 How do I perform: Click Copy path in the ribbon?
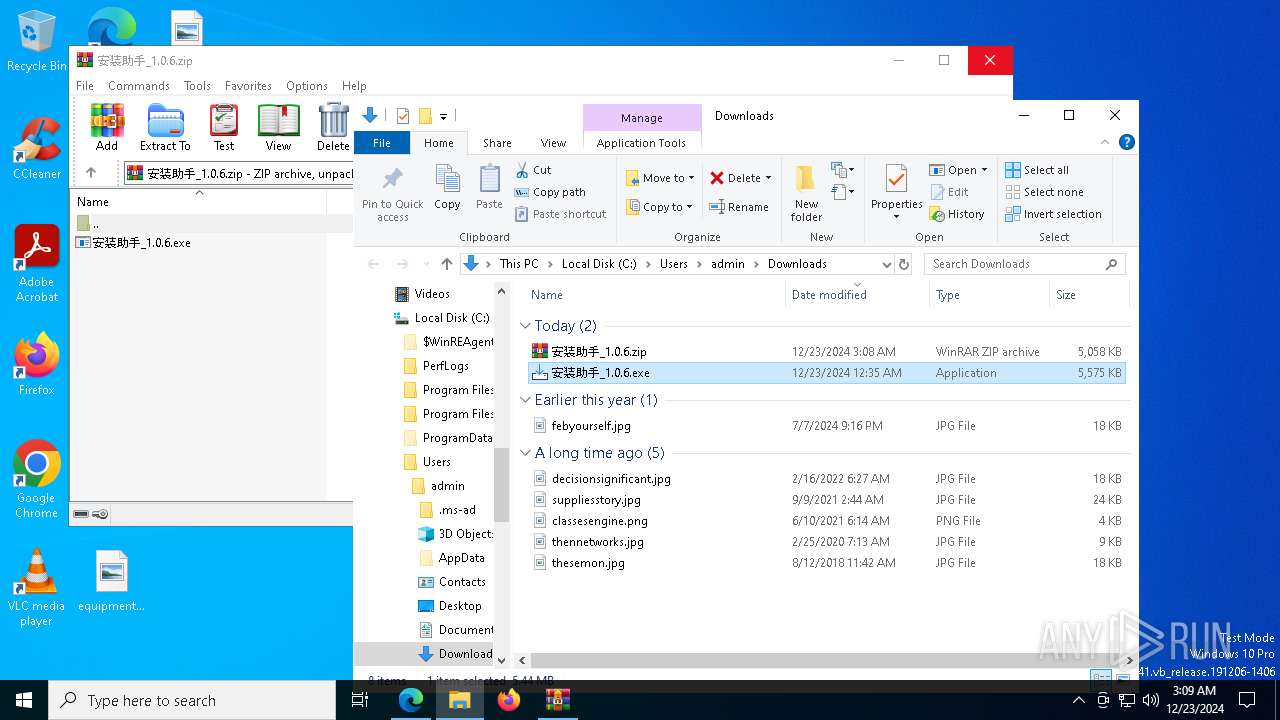[x=550, y=192]
